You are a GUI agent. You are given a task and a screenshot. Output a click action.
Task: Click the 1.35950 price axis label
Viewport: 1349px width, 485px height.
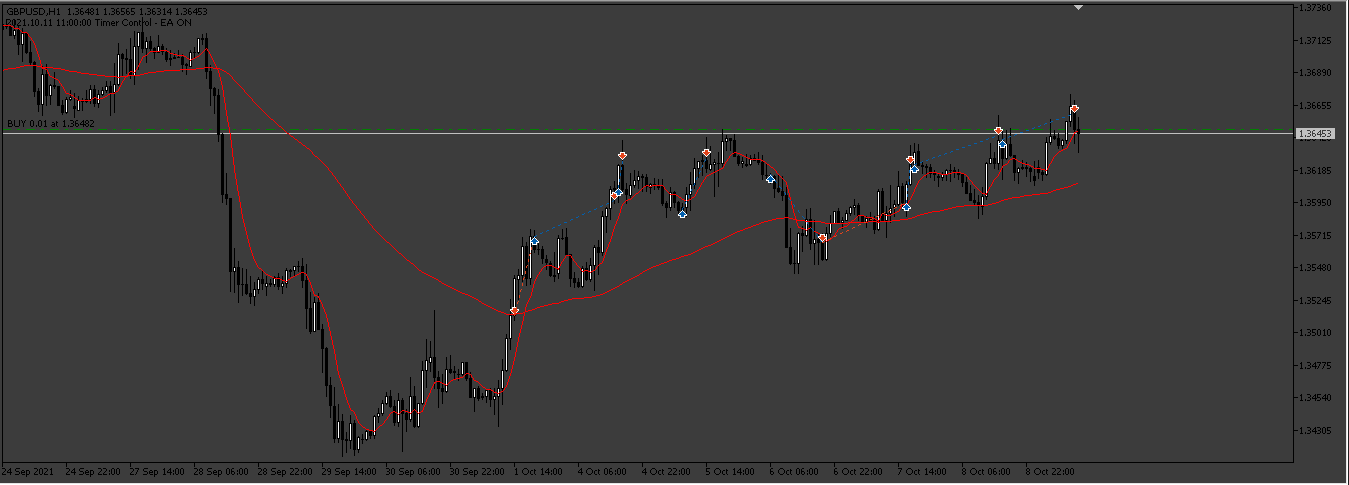1315,202
